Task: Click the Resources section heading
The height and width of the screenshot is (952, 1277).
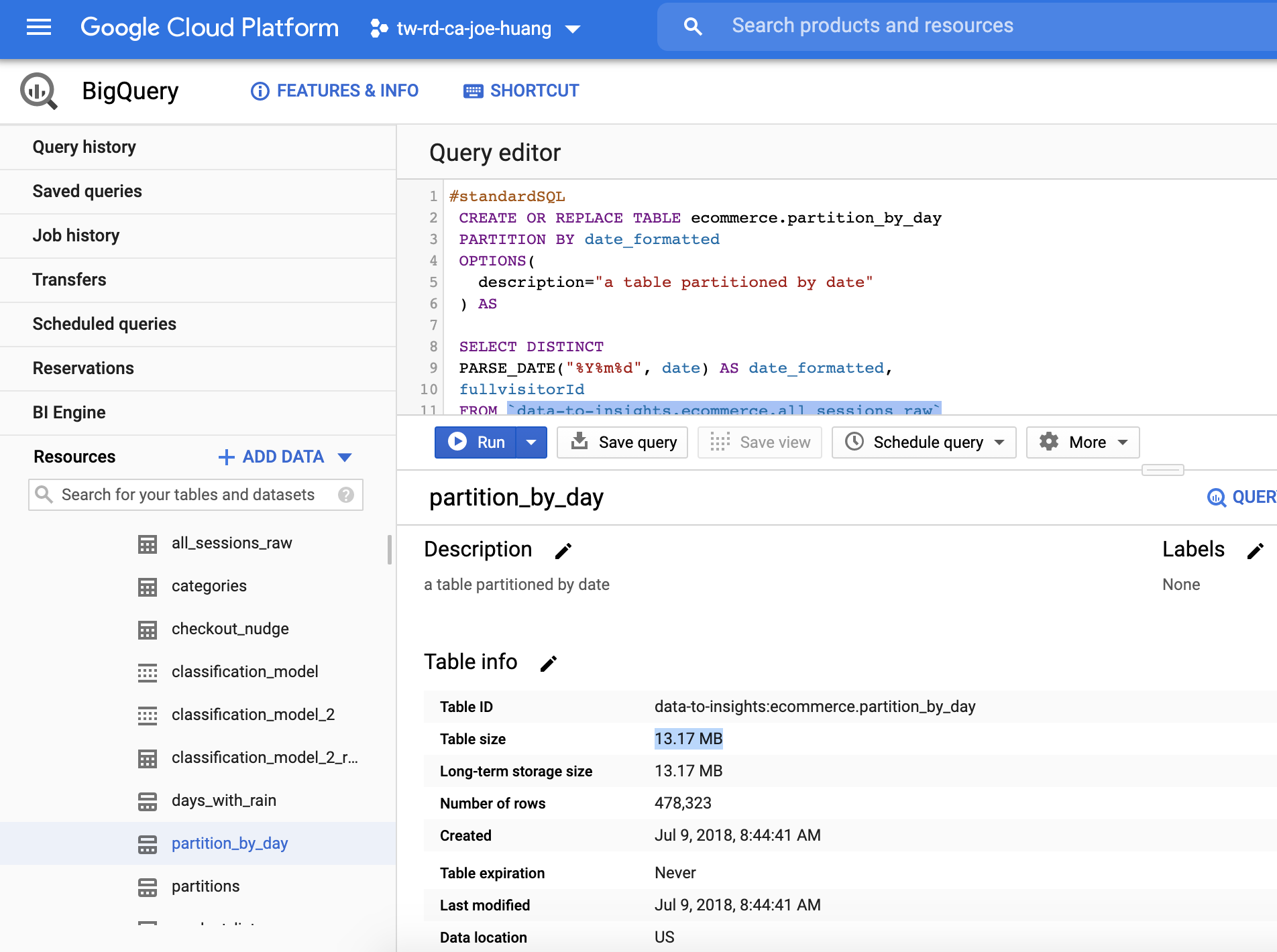Action: pos(74,457)
